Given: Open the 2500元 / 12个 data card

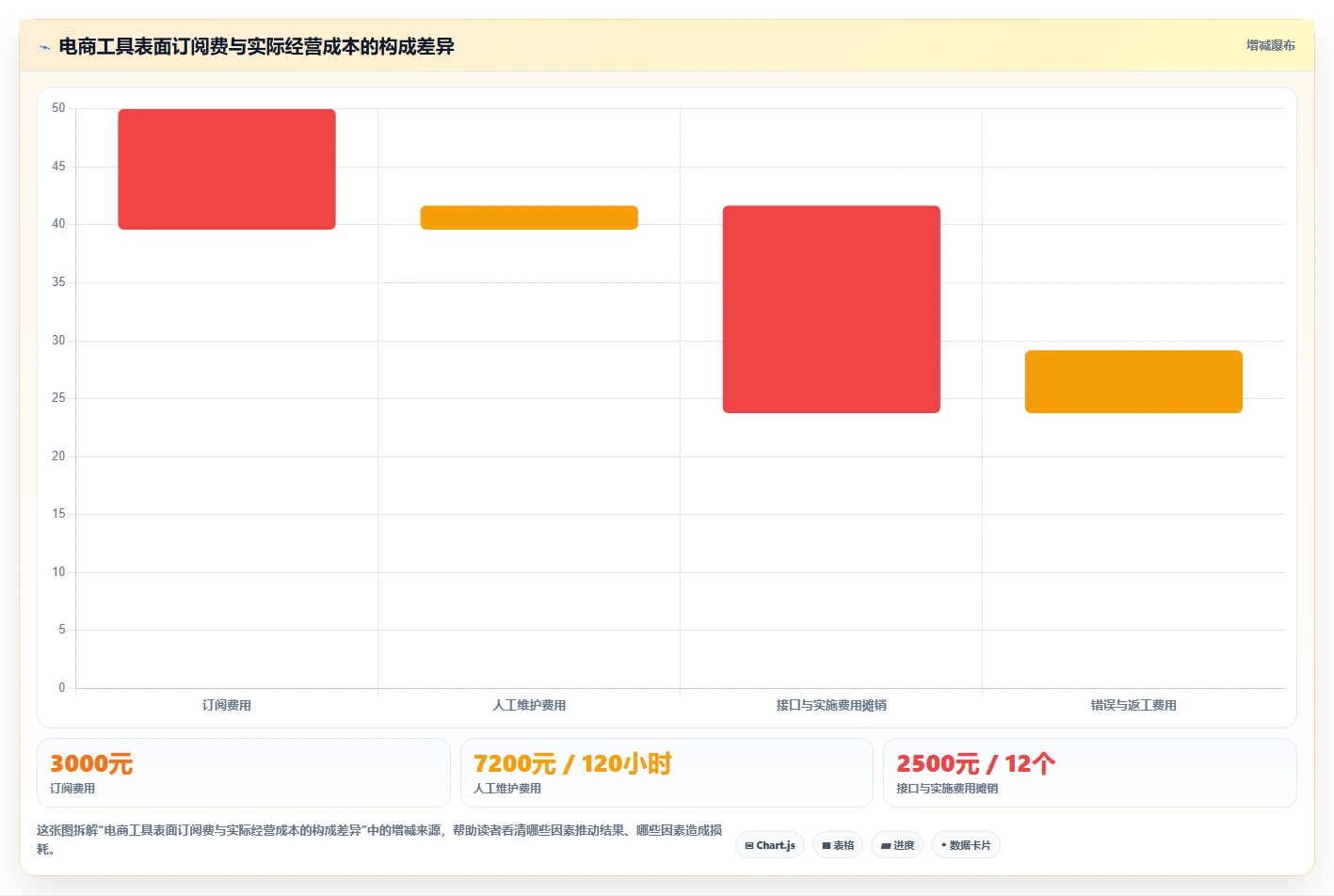Looking at the screenshot, I should 1089,773.
